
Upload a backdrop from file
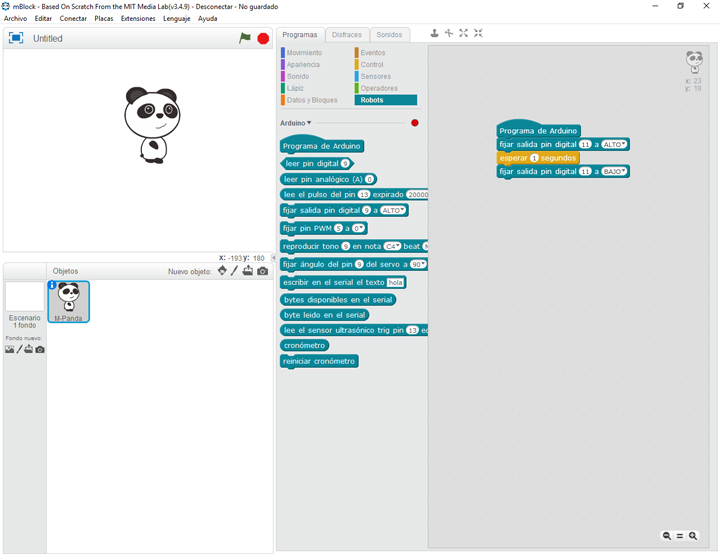pos(28,349)
